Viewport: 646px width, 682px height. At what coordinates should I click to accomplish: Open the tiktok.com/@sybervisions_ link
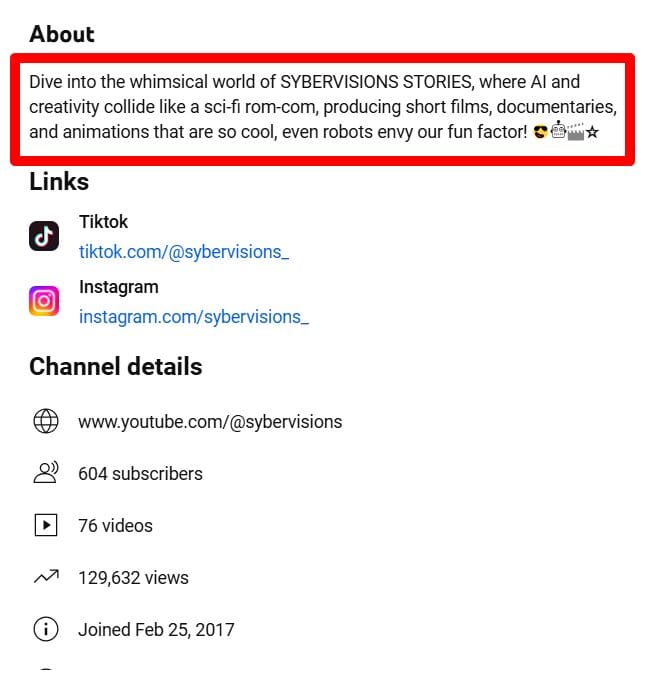tap(184, 252)
